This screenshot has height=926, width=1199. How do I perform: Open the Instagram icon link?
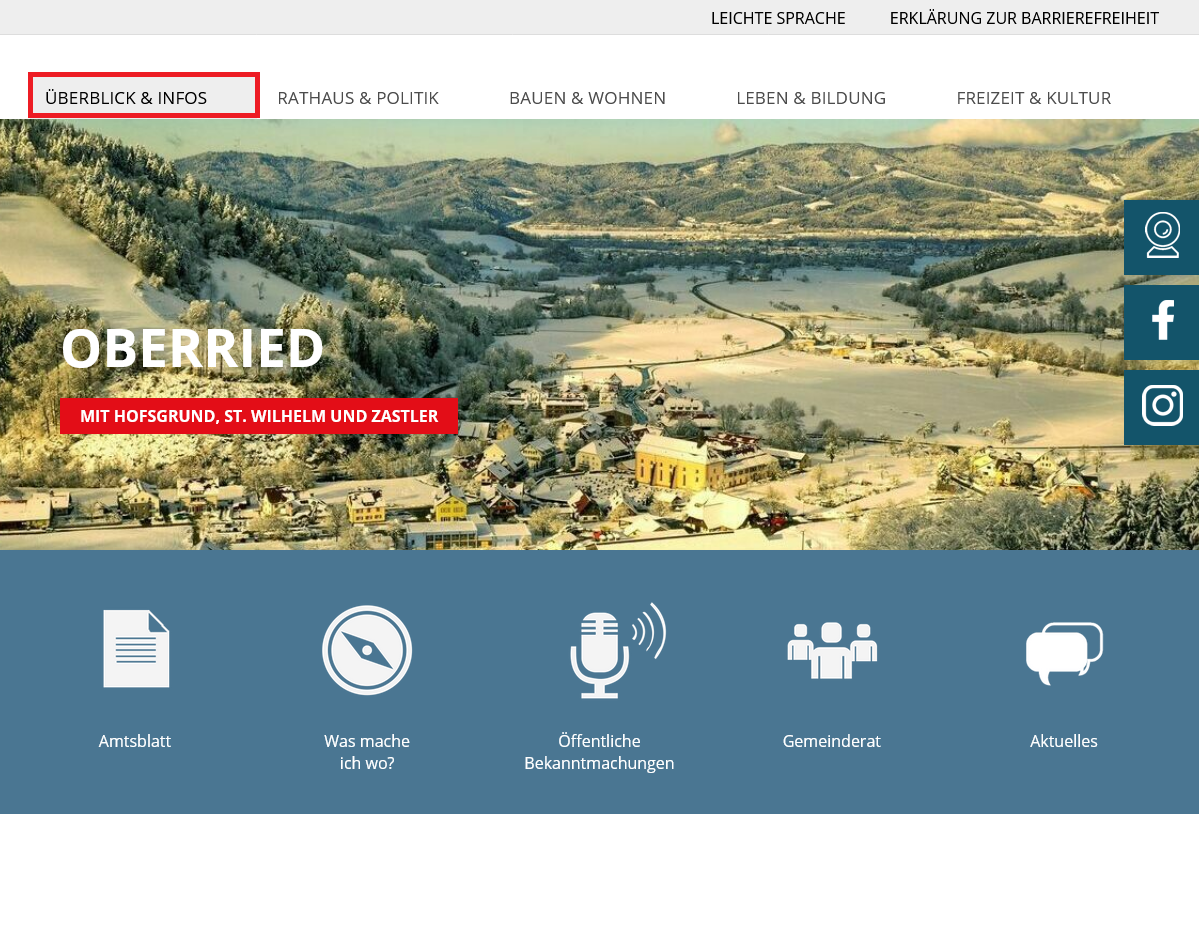(1161, 407)
